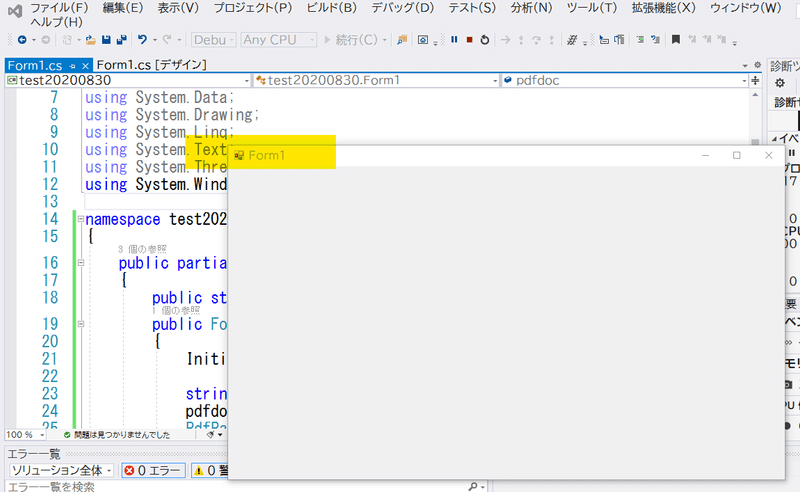Click the Next Bookmark icon

pyautogui.click(x=707, y=39)
